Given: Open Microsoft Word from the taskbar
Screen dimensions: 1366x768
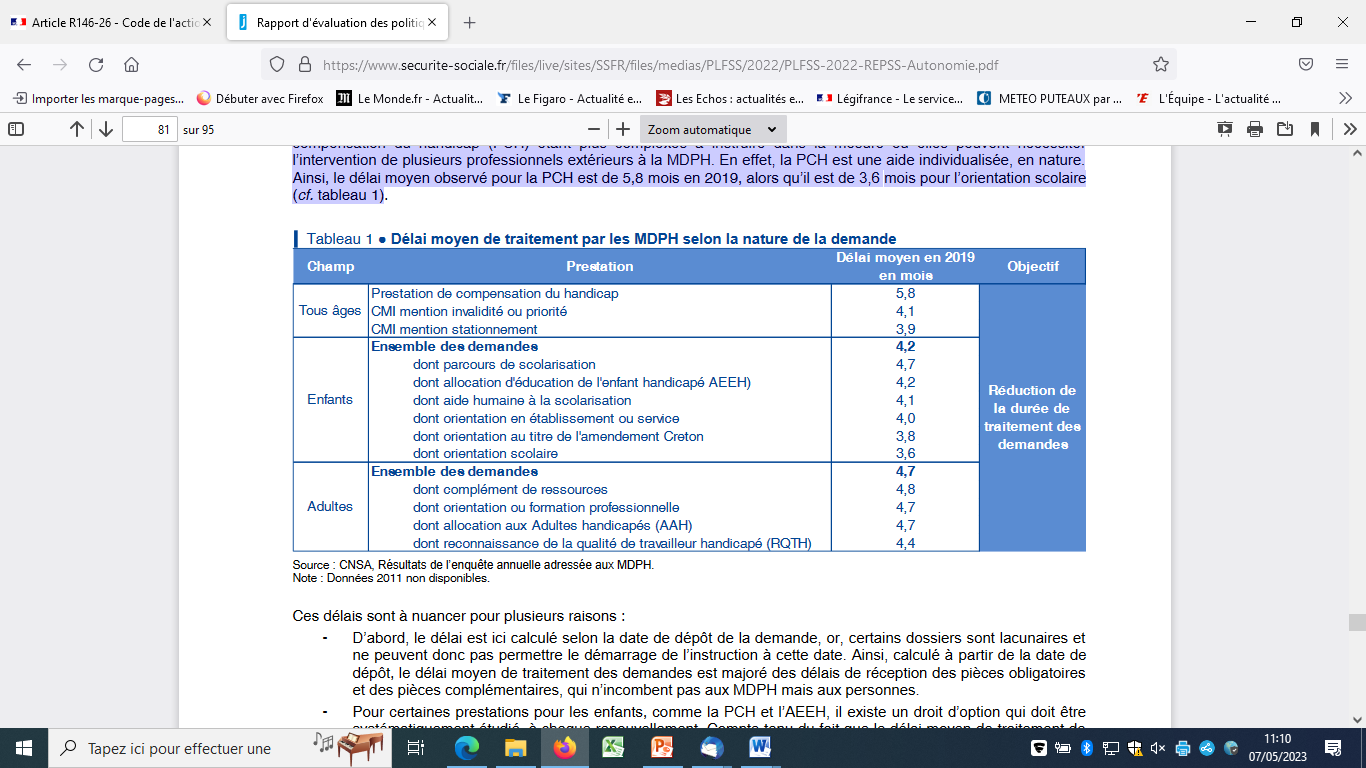Looking at the screenshot, I should [x=760, y=747].
